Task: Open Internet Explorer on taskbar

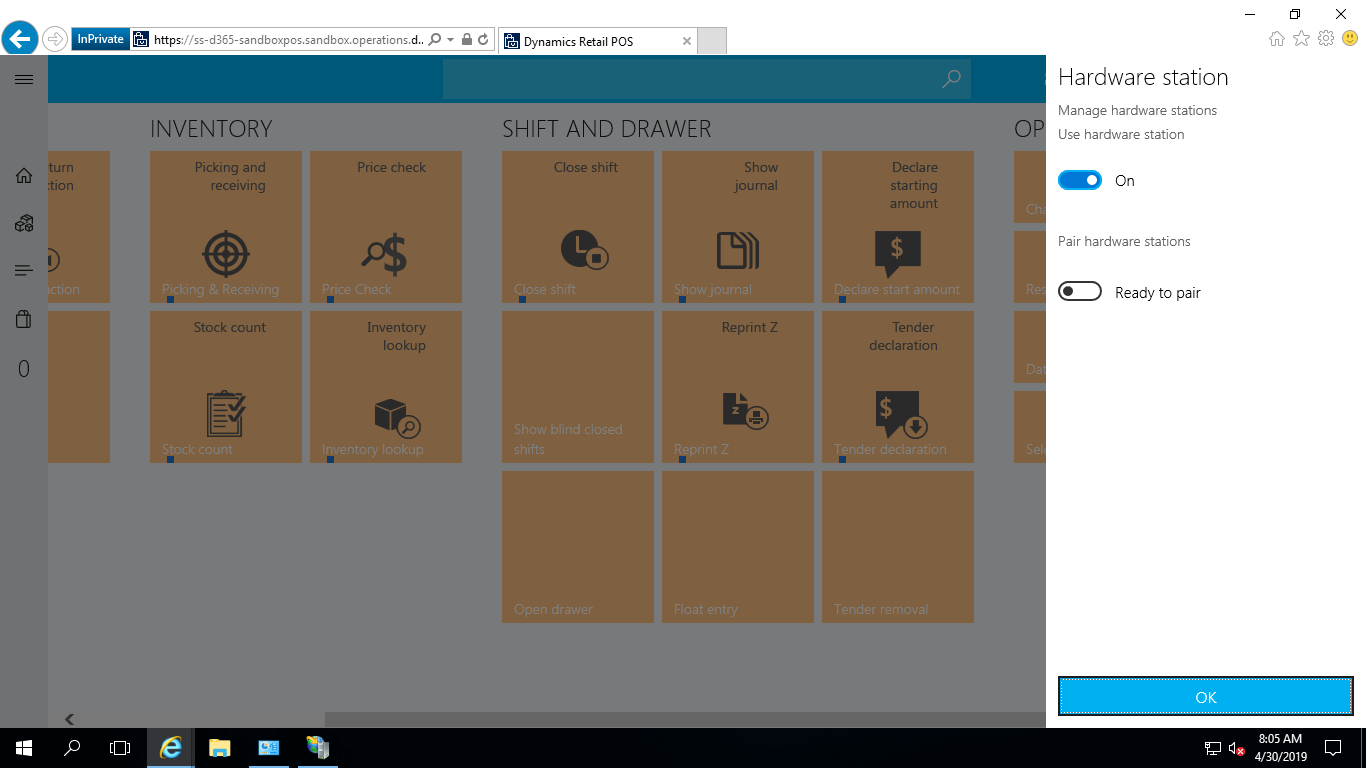Action: 171,748
